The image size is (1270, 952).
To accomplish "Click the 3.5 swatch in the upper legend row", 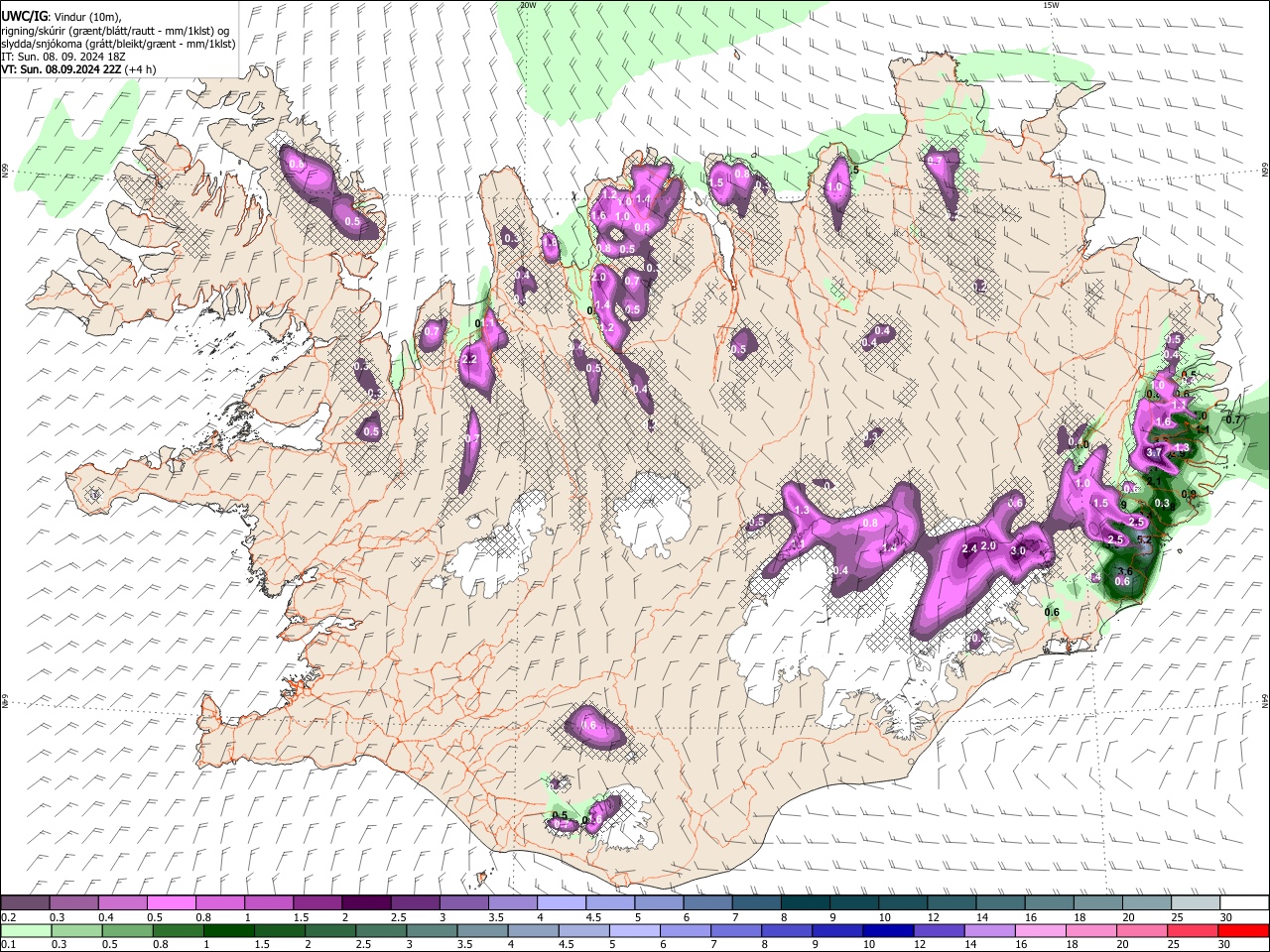I will point(512,902).
